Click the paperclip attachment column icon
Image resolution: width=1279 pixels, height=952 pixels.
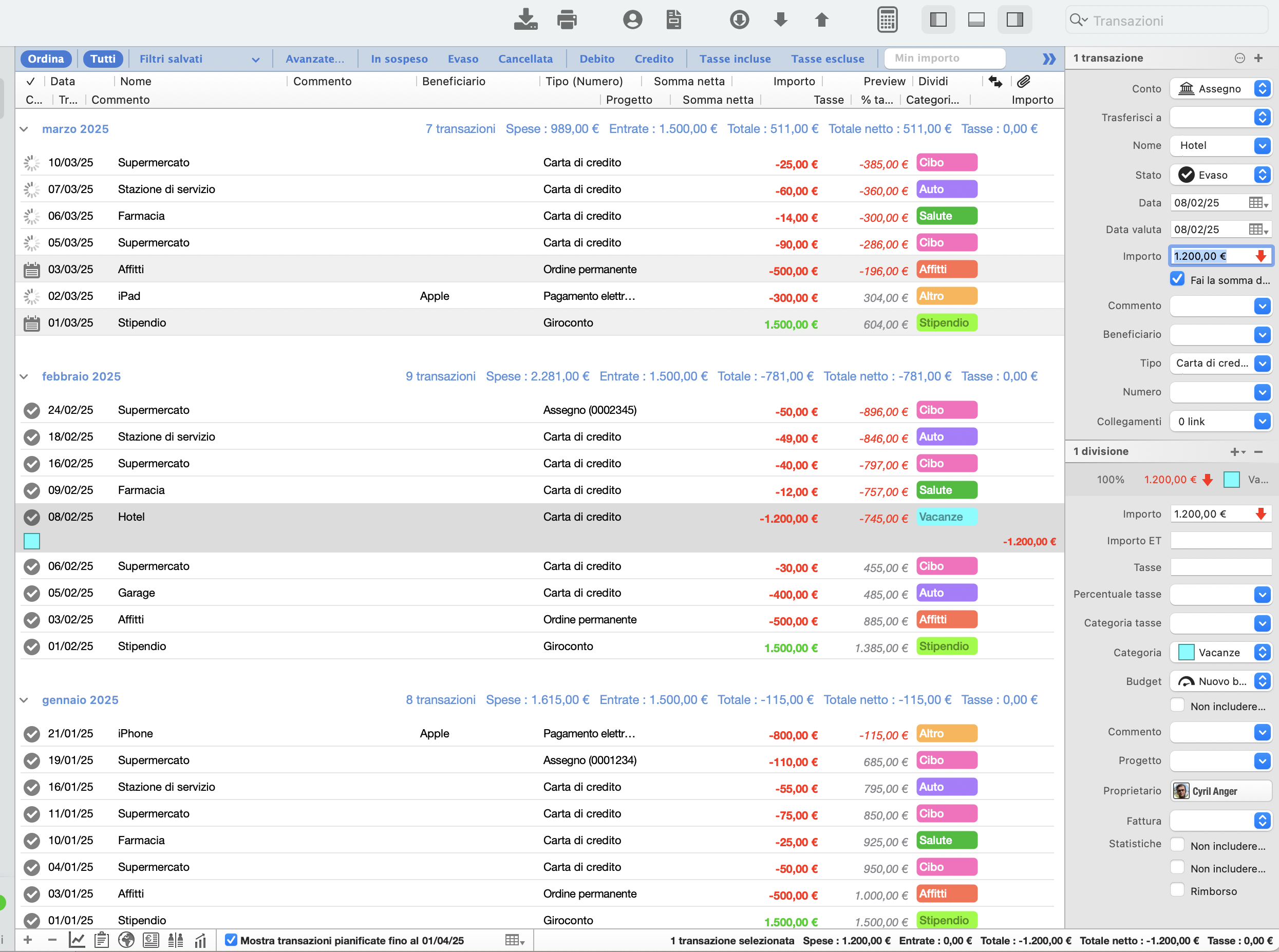tap(1024, 81)
